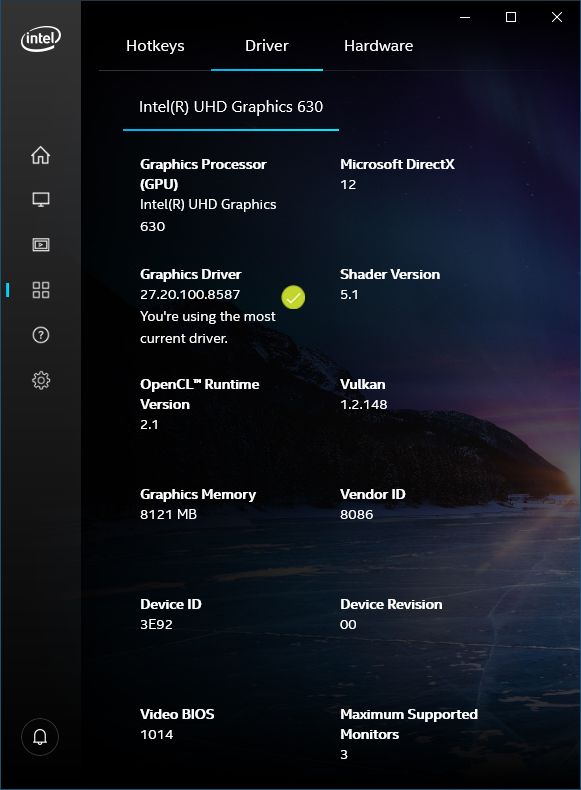Open Display settings monitor icon

click(41, 200)
